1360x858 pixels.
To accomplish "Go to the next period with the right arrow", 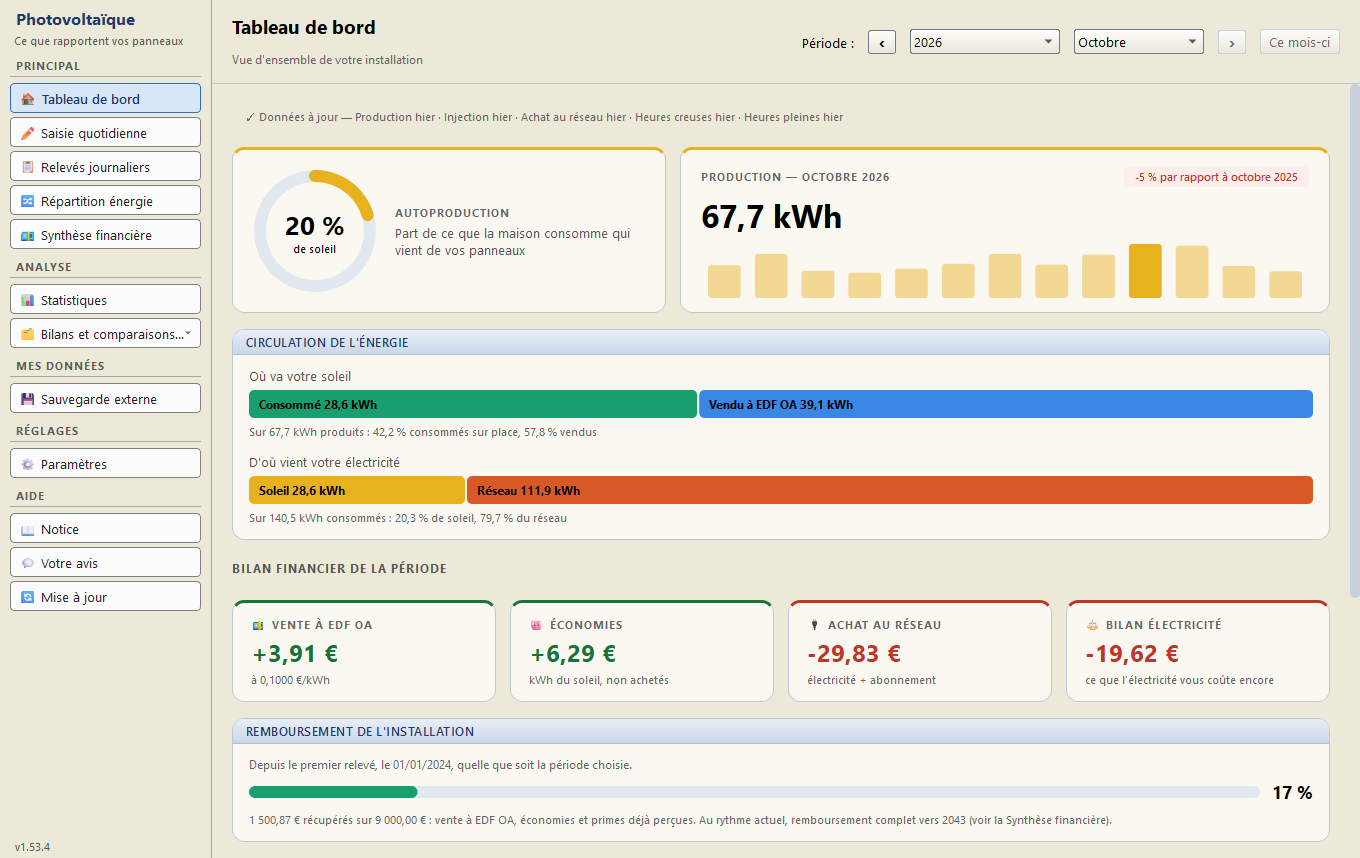I will tap(1232, 42).
